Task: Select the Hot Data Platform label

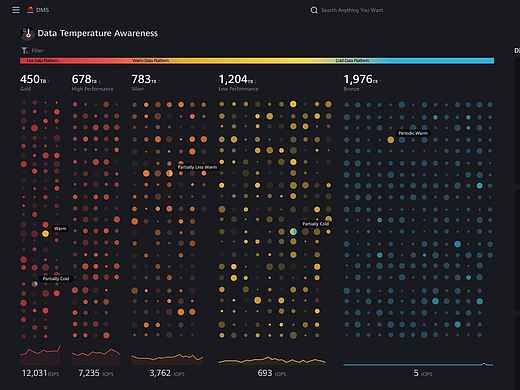Action: [x=43, y=61]
